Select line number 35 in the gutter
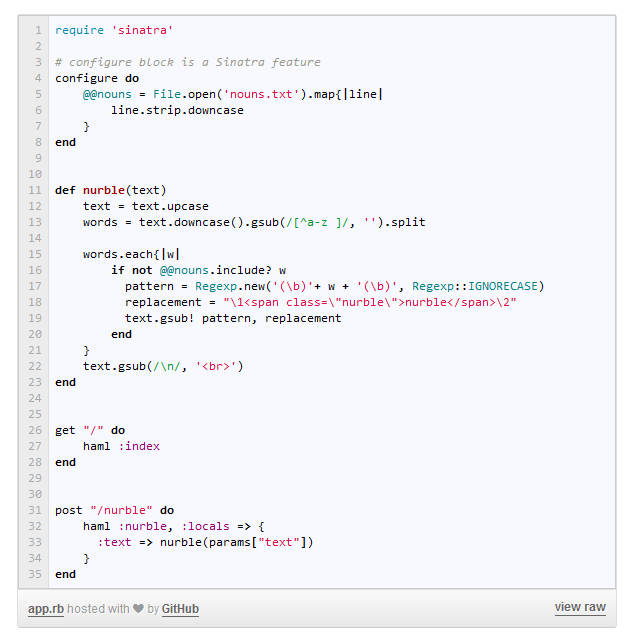The image size is (634, 643). tap(35, 574)
